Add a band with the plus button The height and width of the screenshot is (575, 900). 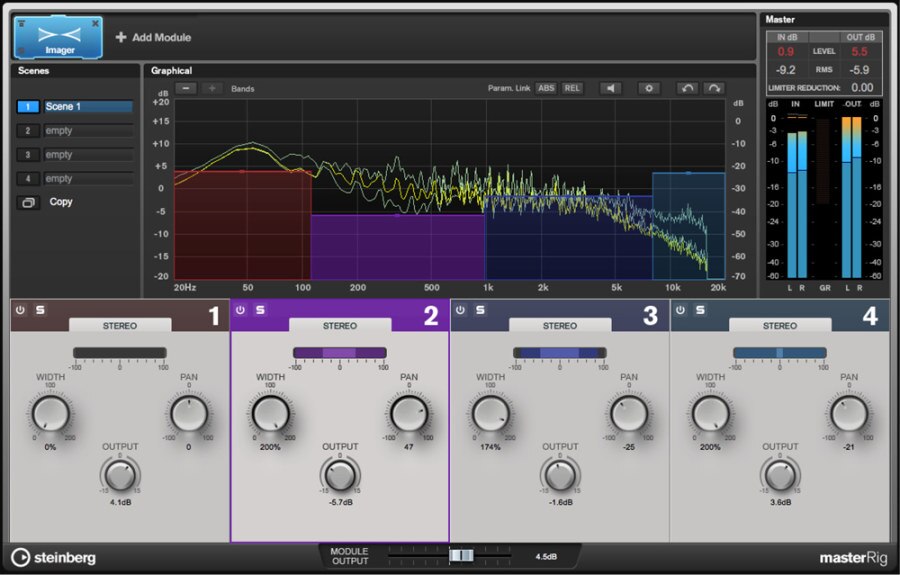click(212, 88)
